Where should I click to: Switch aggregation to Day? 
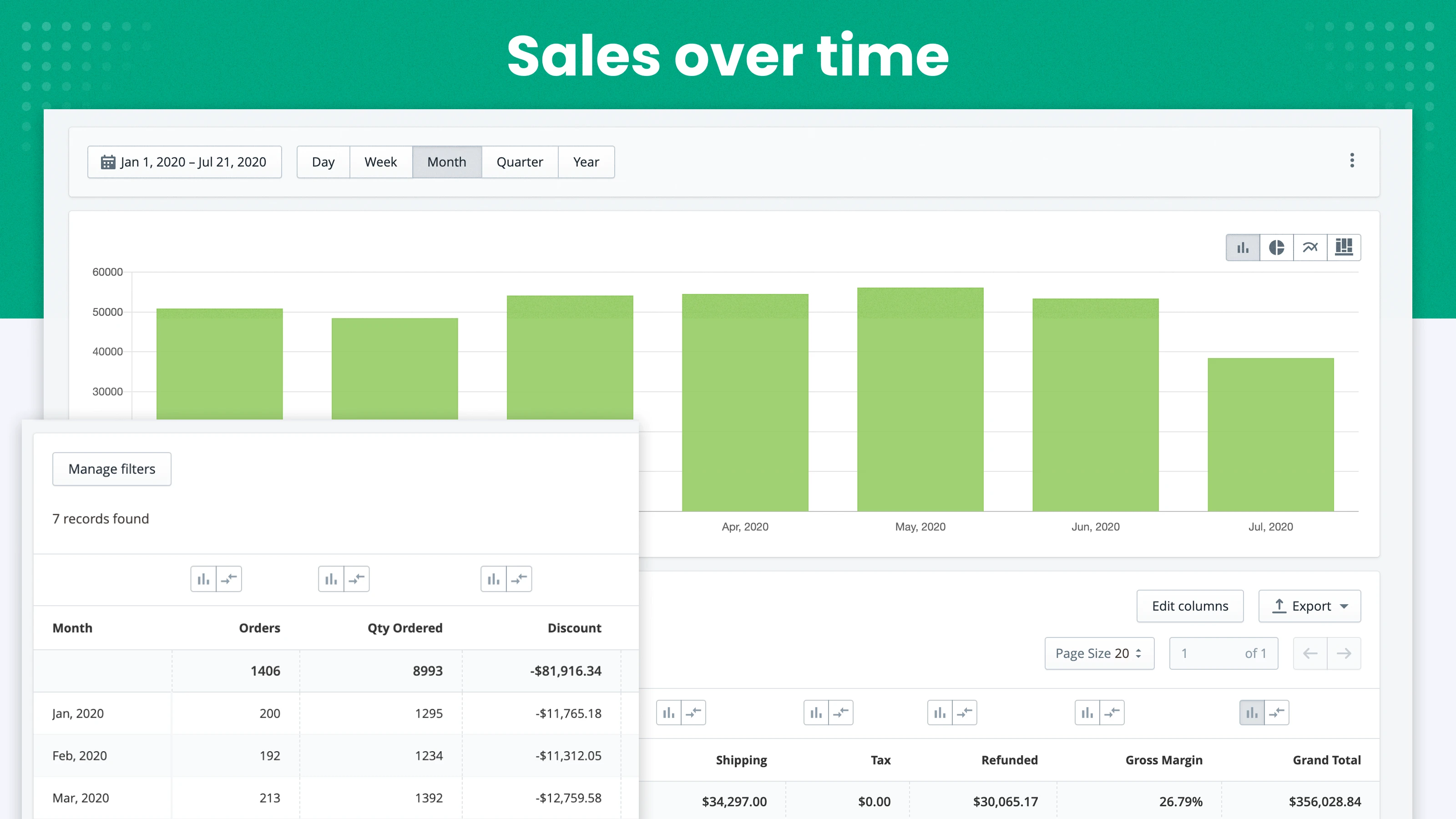(323, 162)
